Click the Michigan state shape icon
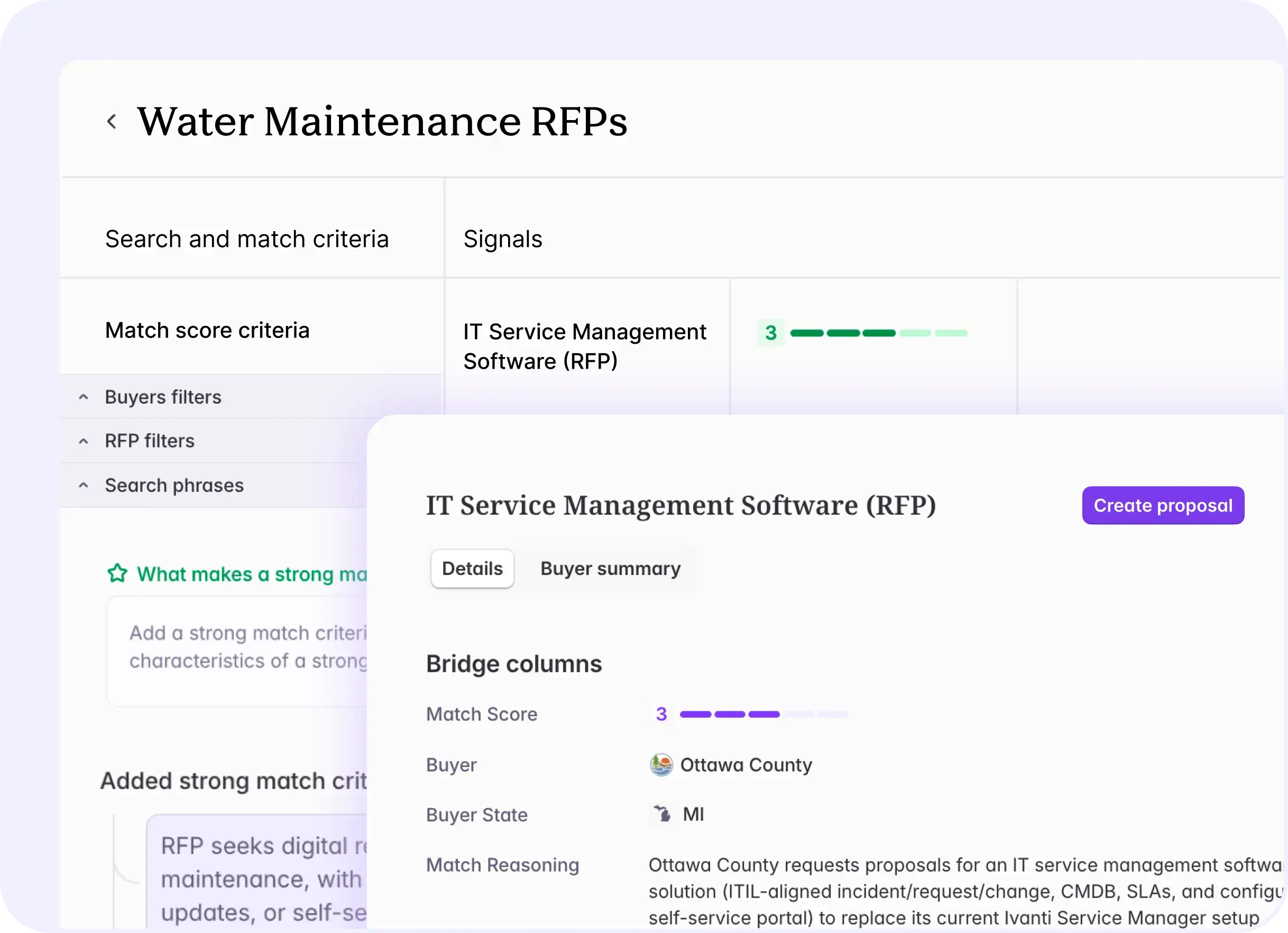Viewport: 1288px width, 933px height. pyautogui.click(x=661, y=814)
